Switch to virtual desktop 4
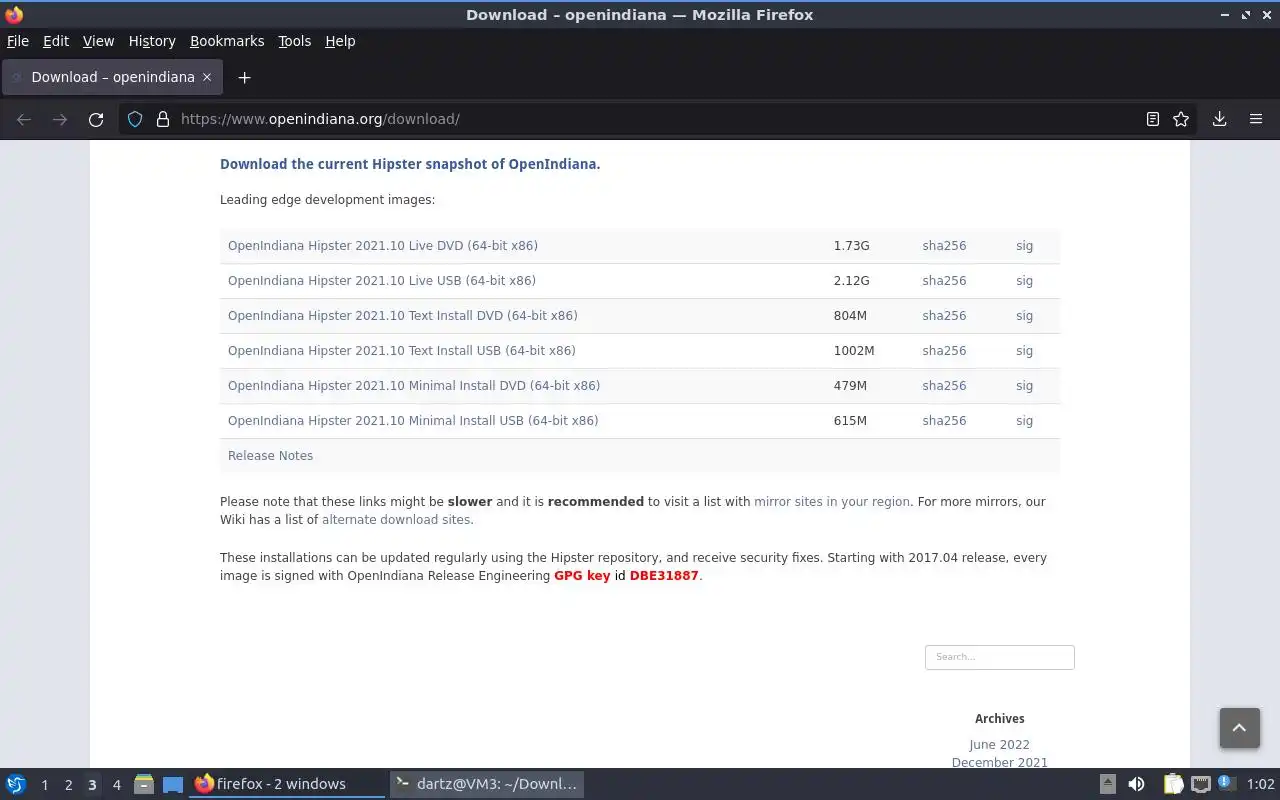The height and width of the screenshot is (800, 1280). 116,785
